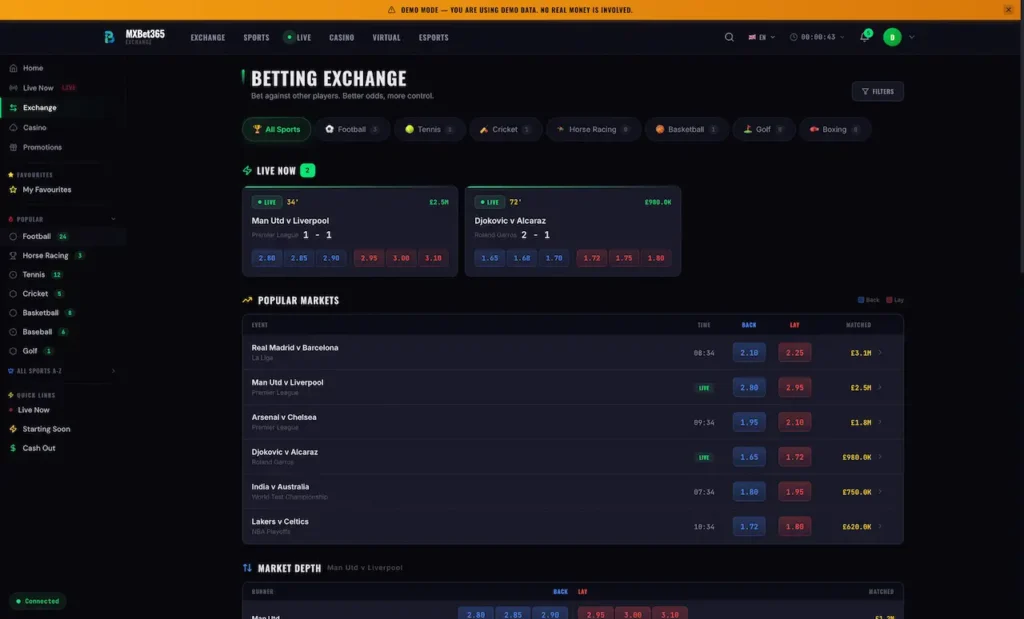Viewport: 1024px width, 619px height.
Task: Open the language EN dropdown
Action: pyautogui.click(x=761, y=37)
